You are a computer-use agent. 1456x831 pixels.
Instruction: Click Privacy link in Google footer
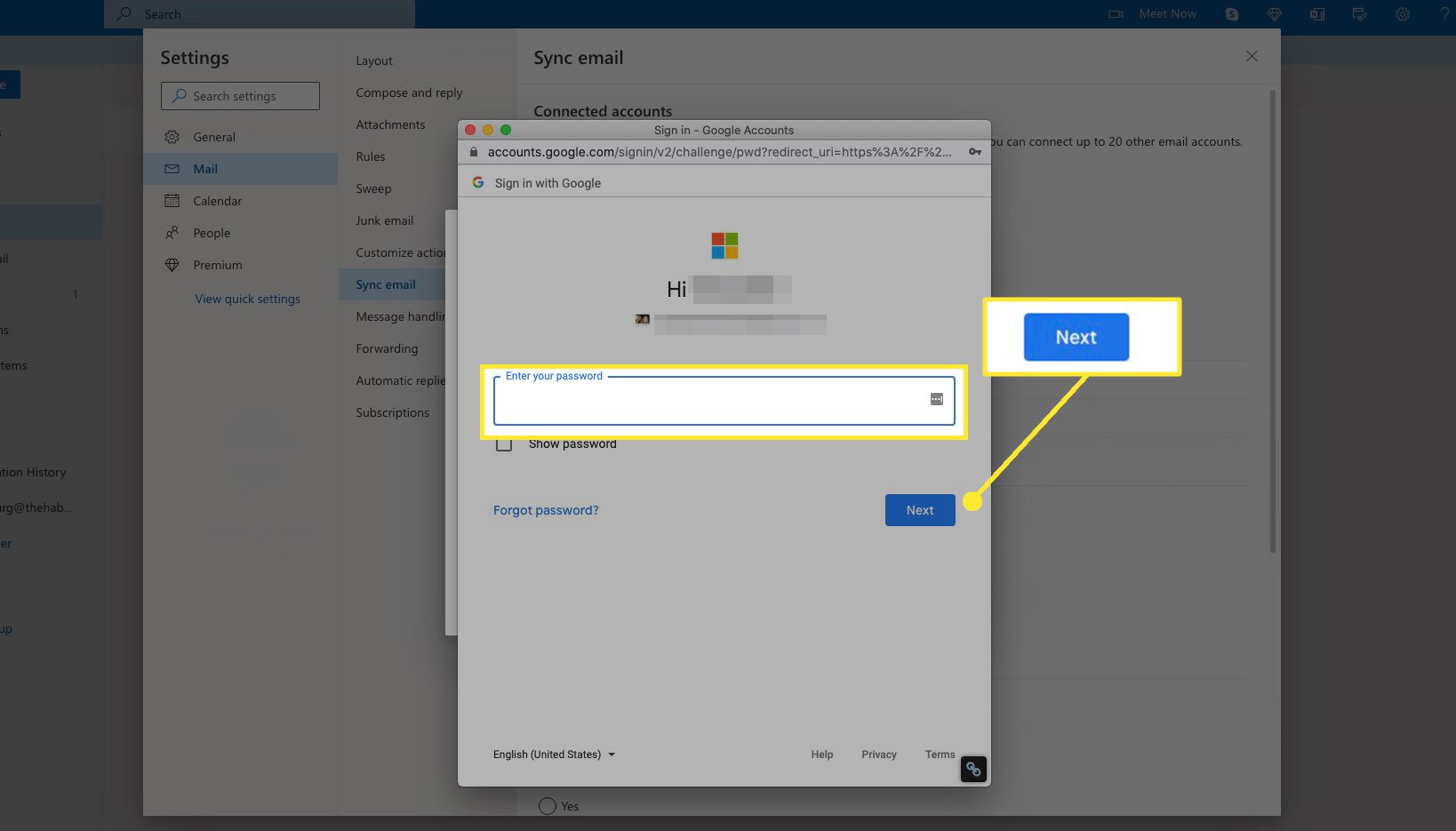879,755
